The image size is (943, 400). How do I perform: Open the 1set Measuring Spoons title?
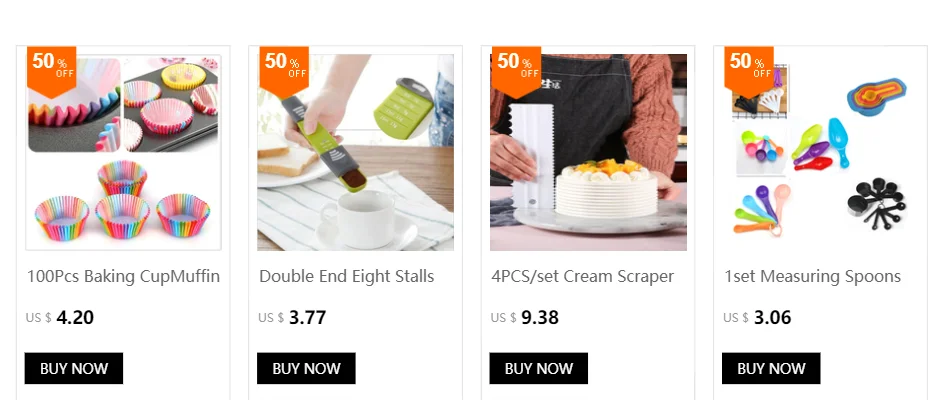[x=812, y=277]
